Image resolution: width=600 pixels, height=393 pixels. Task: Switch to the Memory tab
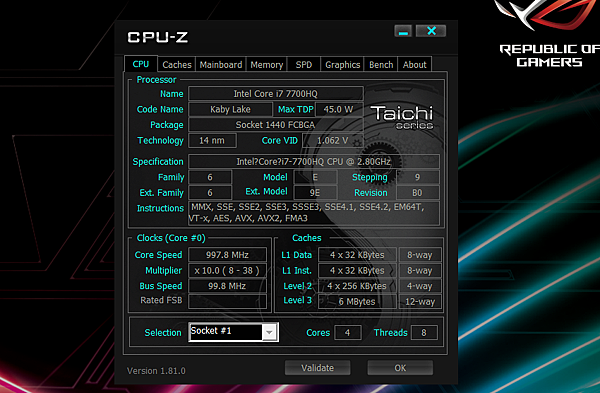tap(266, 65)
